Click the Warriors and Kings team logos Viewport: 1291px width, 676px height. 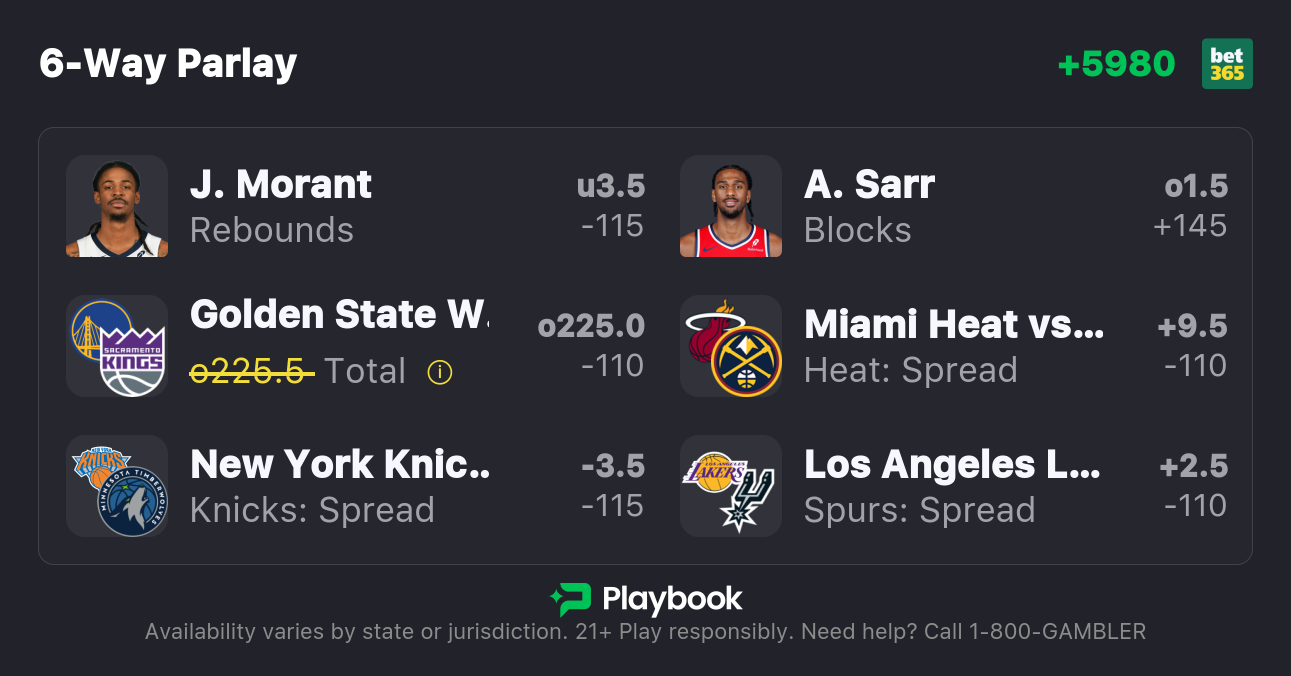point(117,346)
